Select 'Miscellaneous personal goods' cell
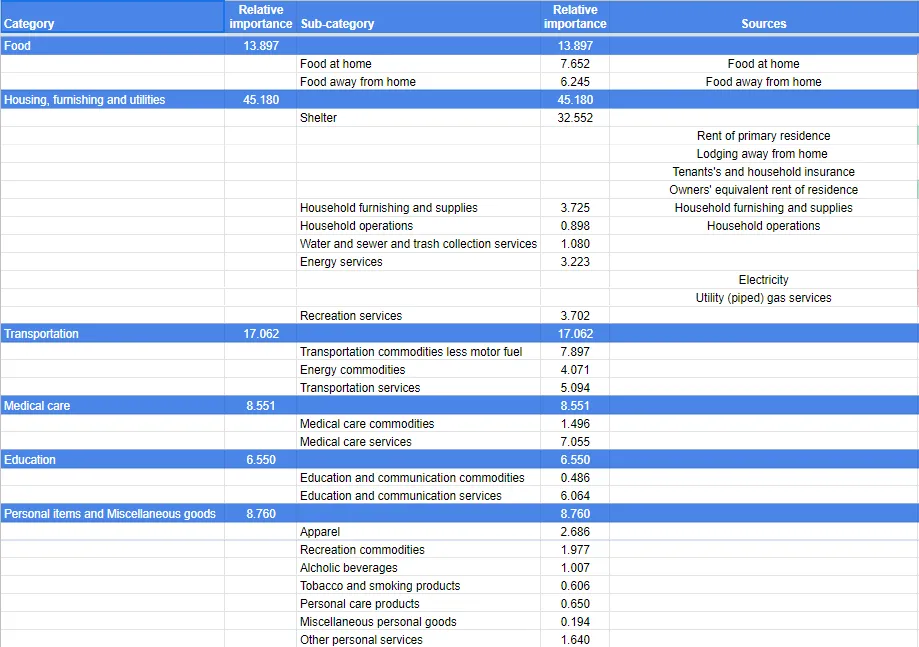Viewport: 919px width, 647px height. [x=418, y=622]
